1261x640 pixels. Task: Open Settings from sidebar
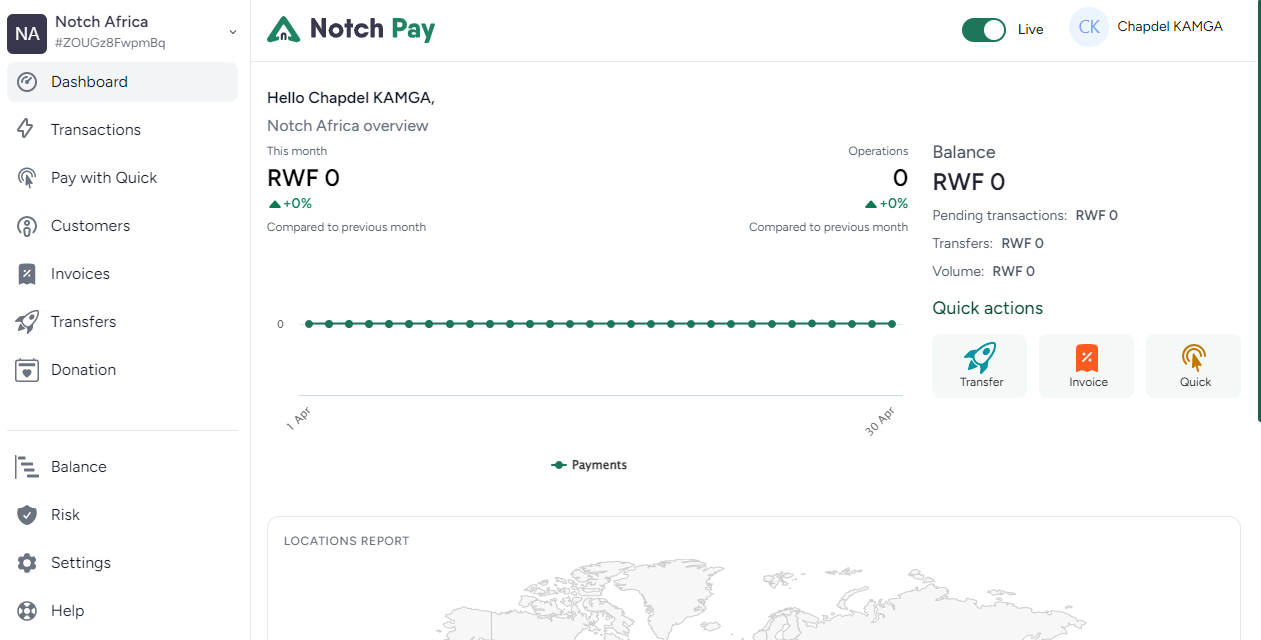(122, 563)
